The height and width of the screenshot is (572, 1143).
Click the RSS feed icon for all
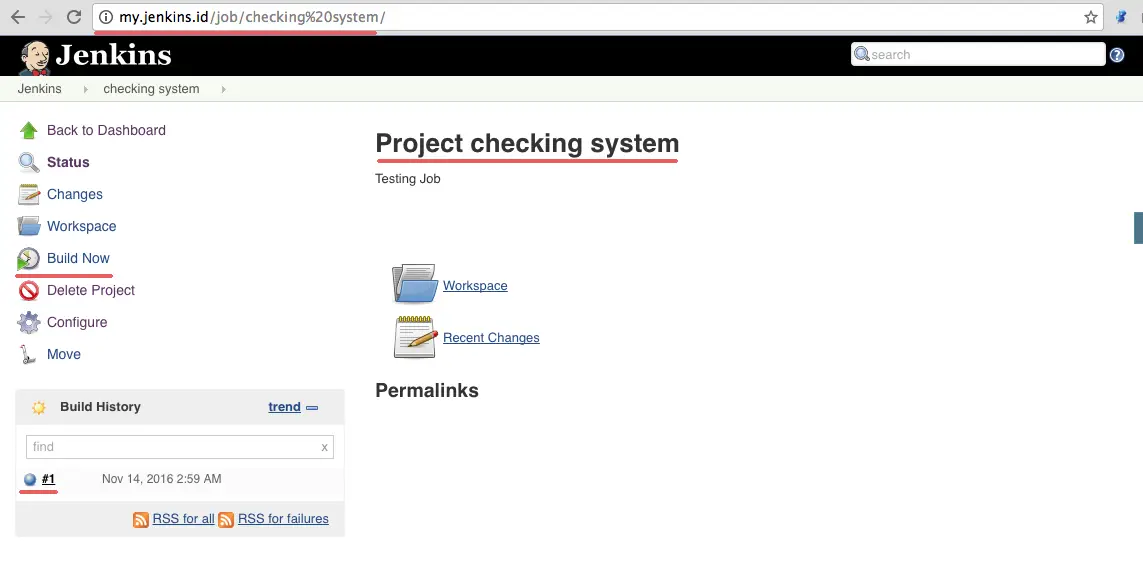pos(141,520)
